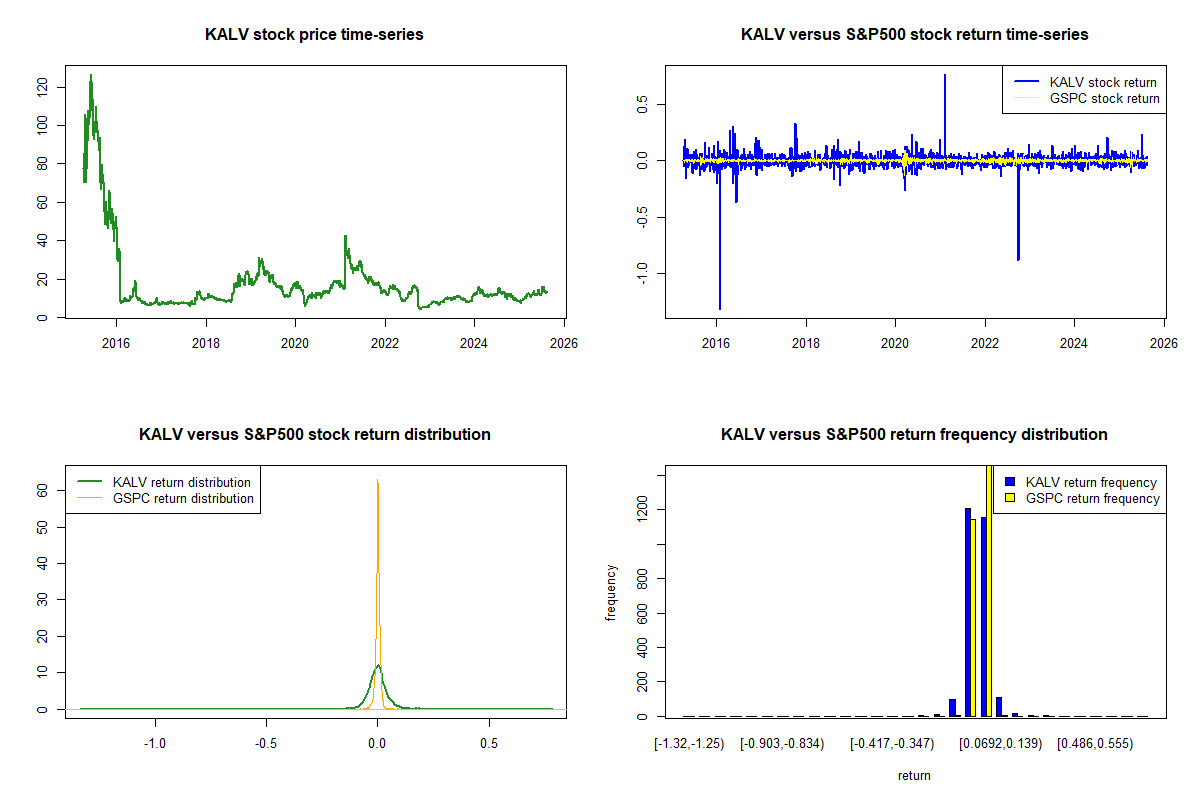Click the "KALV stock price time-series" chart title
Screen dimensions: 1200x800
(x=314, y=35)
